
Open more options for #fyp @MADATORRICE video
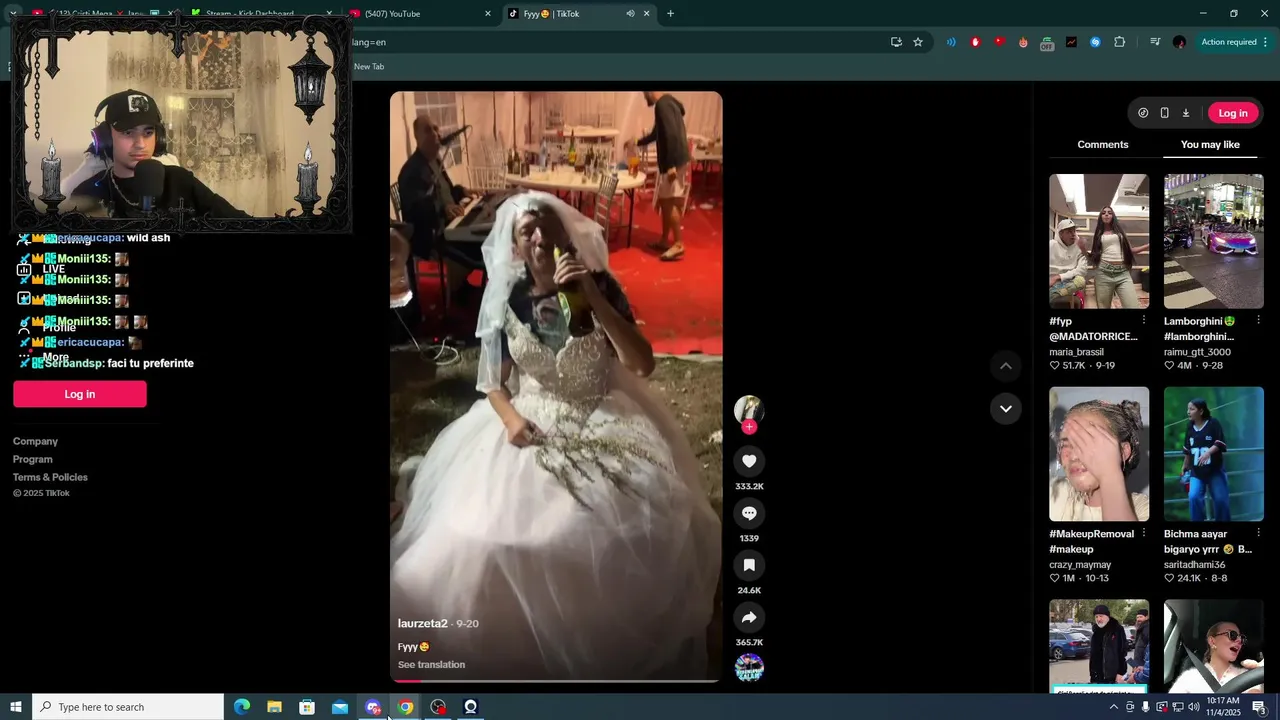click(x=1143, y=320)
